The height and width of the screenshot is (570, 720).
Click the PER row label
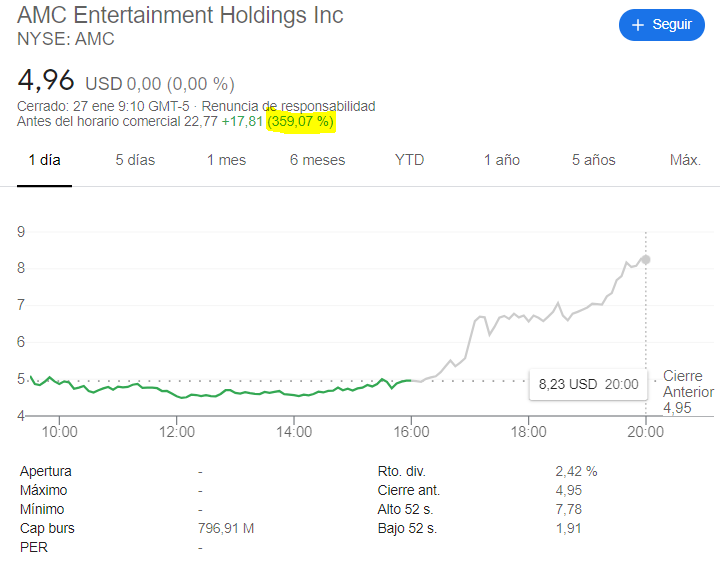point(34,547)
